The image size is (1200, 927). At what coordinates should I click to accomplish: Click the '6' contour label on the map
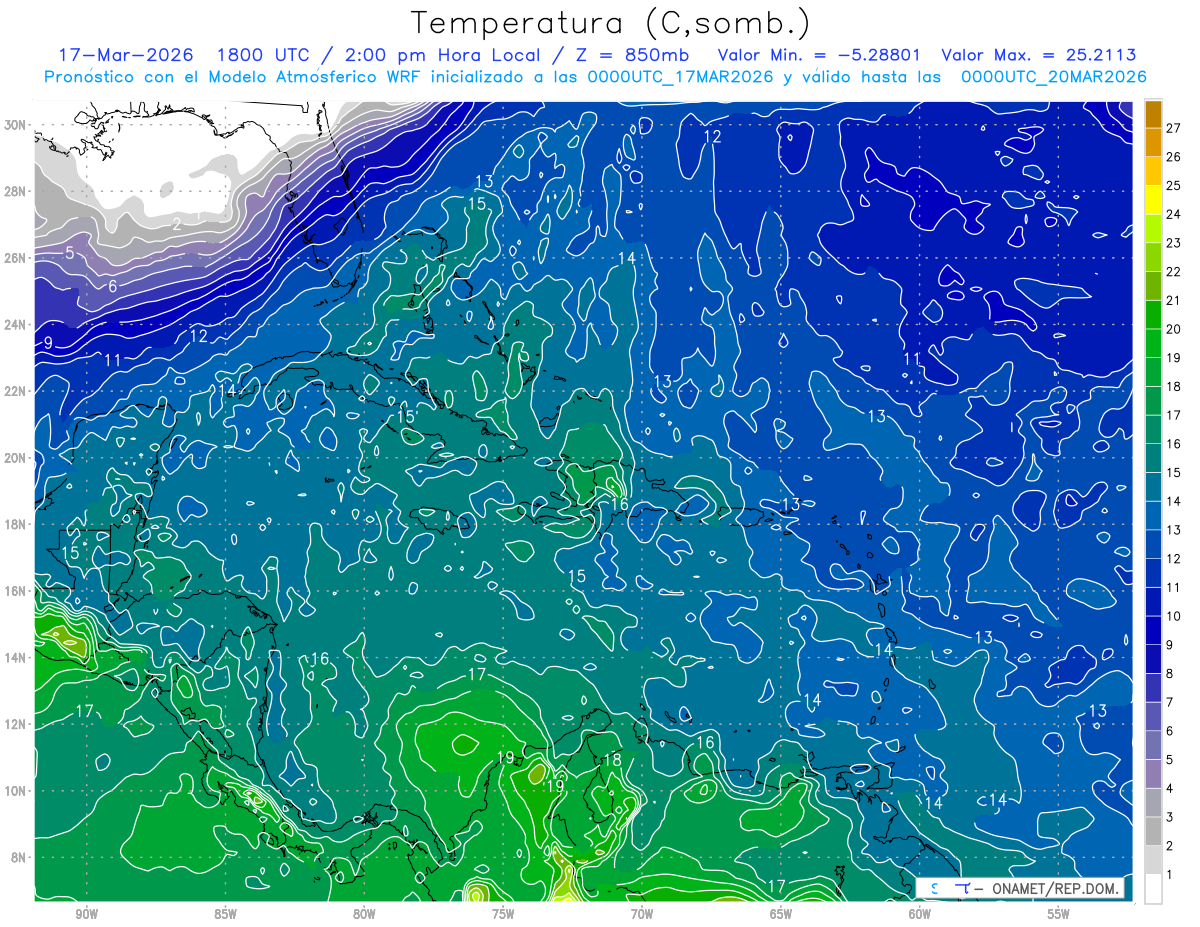tap(113, 286)
